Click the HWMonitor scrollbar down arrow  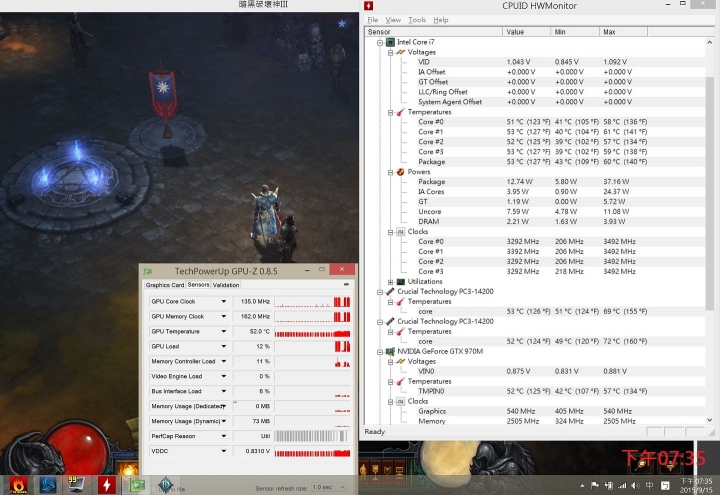[x=710, y=420]
